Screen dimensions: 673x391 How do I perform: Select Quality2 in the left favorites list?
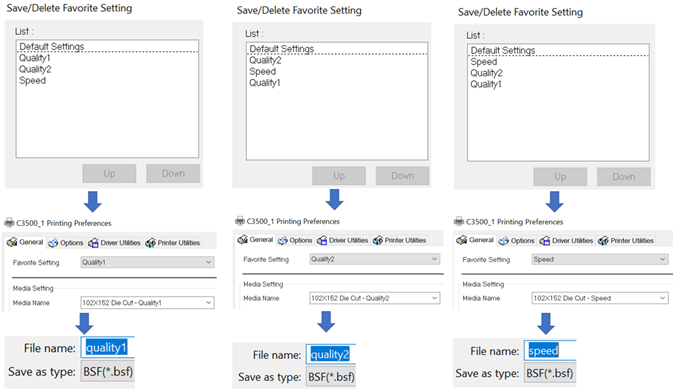tap(35, 69)
